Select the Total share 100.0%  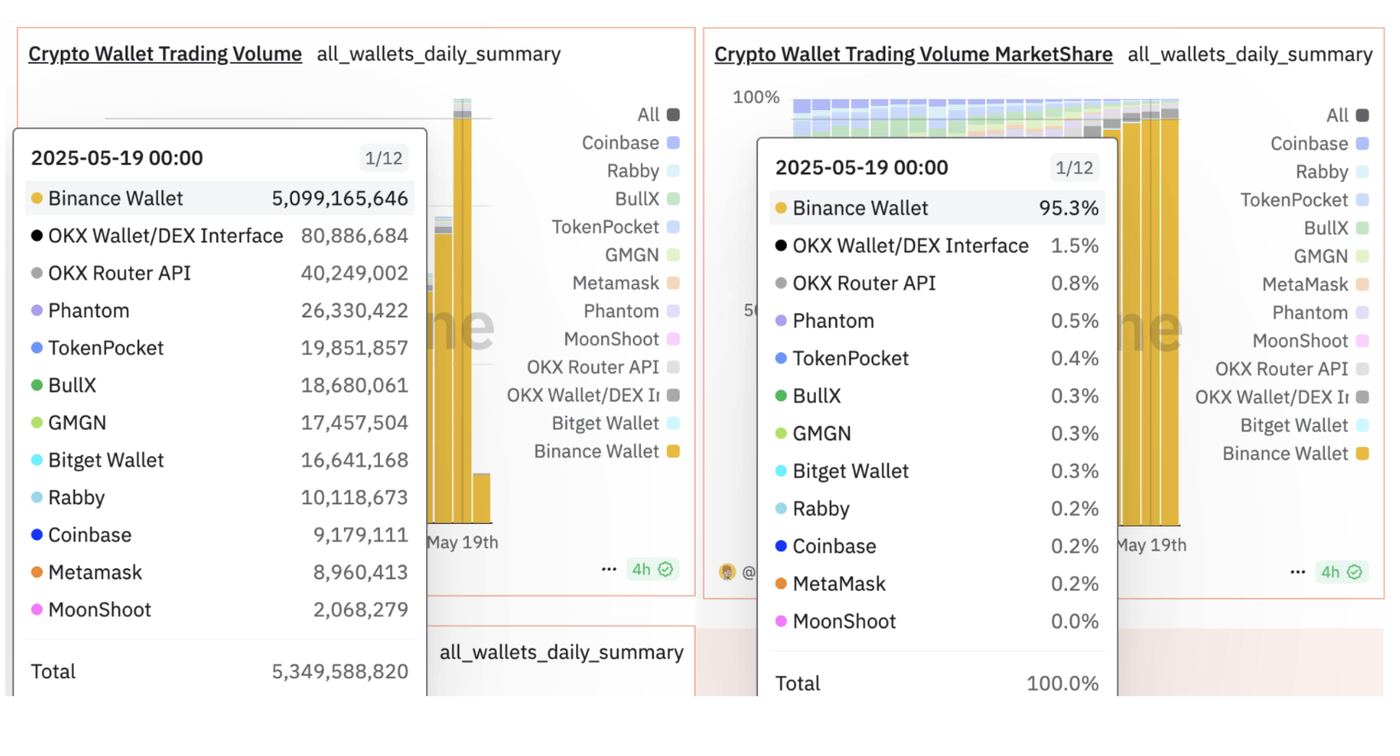(x=1063, y=684)
